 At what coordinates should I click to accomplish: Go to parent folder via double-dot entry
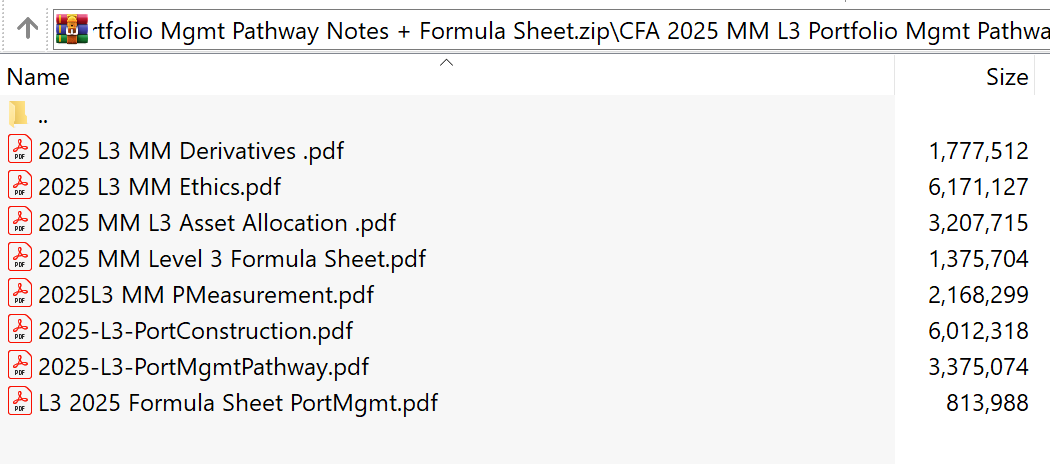coord(43,115)
